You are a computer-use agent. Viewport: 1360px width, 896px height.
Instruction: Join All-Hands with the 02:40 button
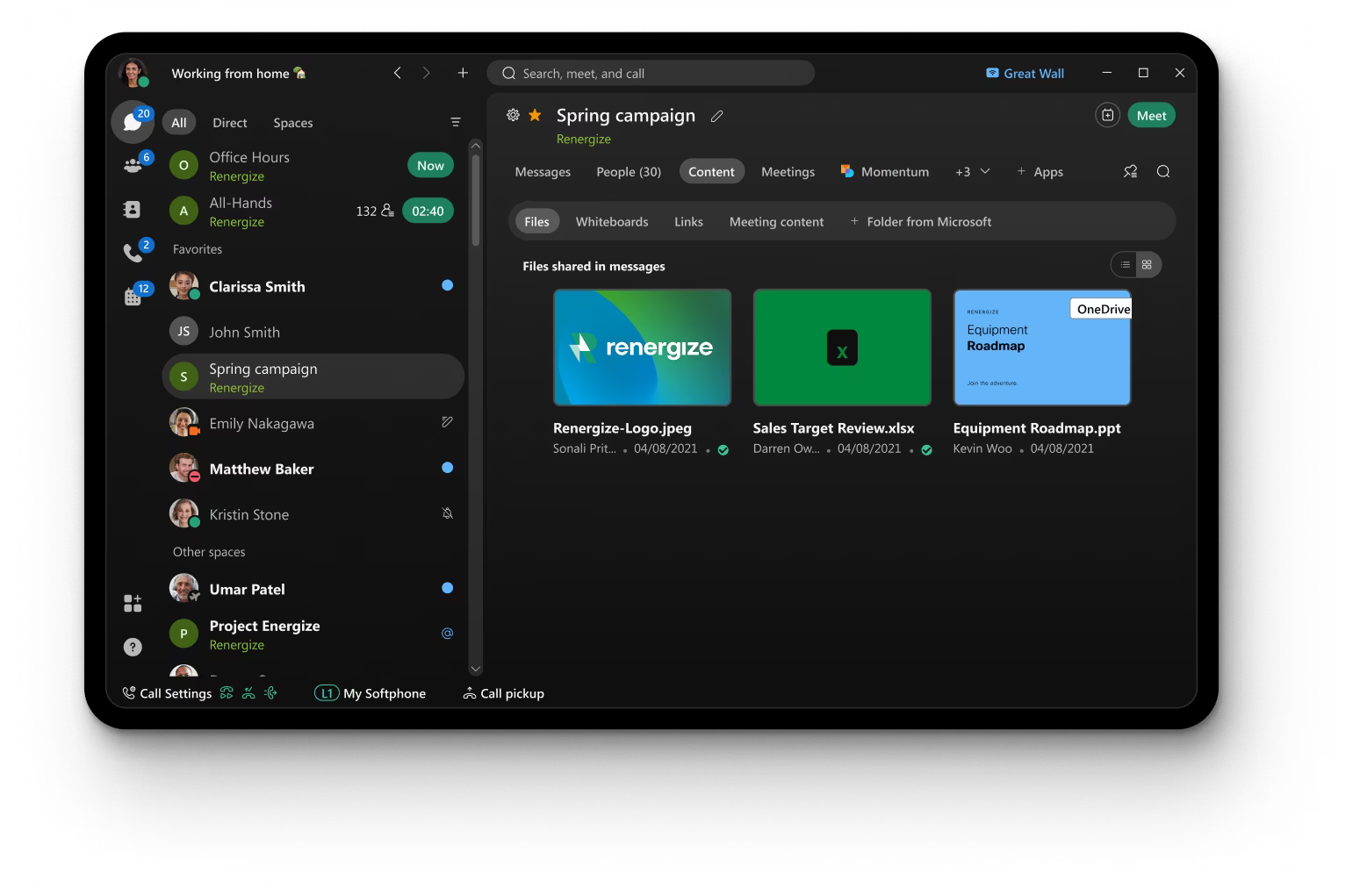pos(428,211)
